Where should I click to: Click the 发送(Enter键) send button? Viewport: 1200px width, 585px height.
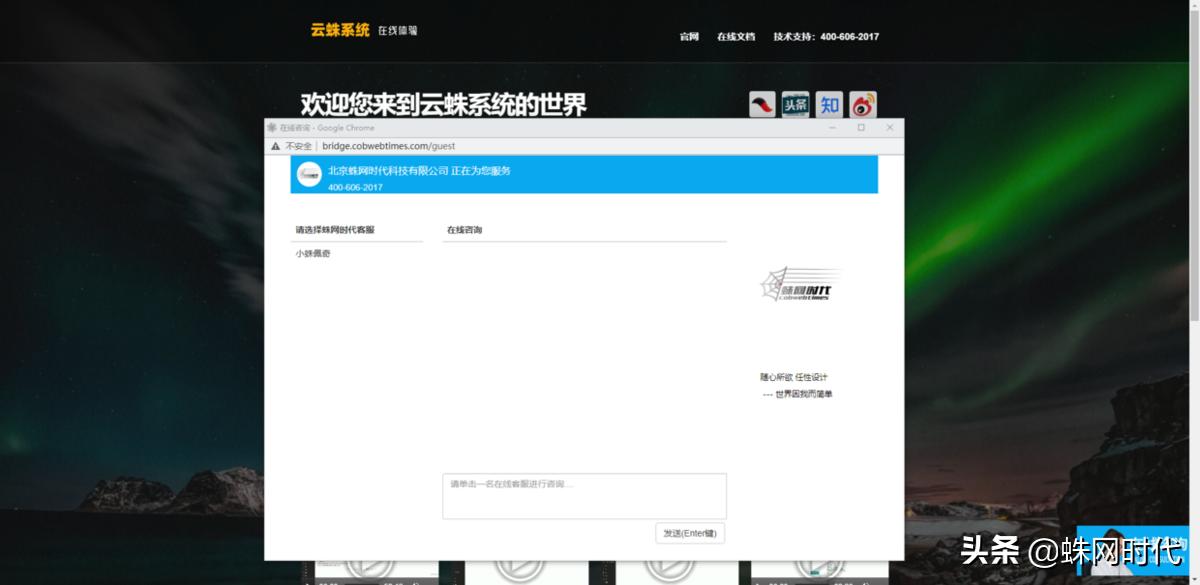(x=690, y=532)
